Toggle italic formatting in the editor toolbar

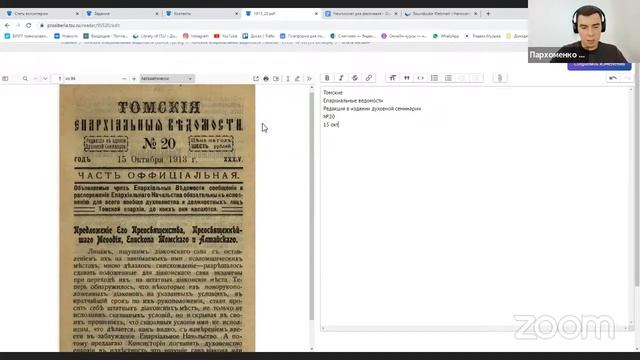[341, 78]
